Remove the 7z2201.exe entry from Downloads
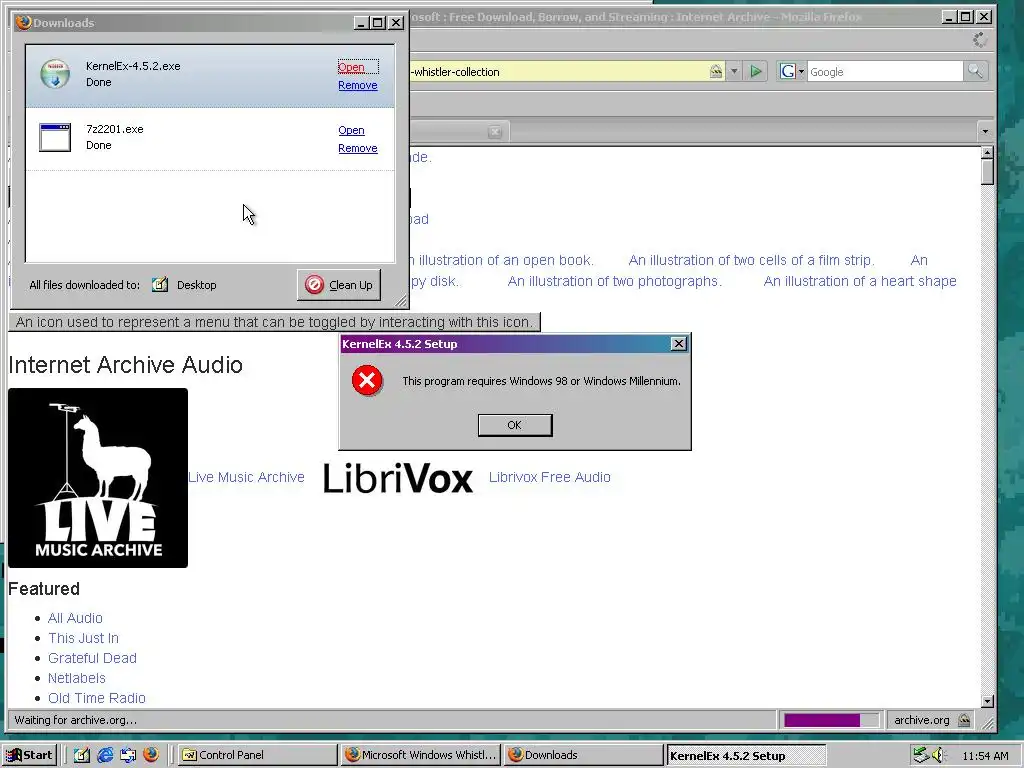Screen dimensions: 1024x768 pos(358,148)
